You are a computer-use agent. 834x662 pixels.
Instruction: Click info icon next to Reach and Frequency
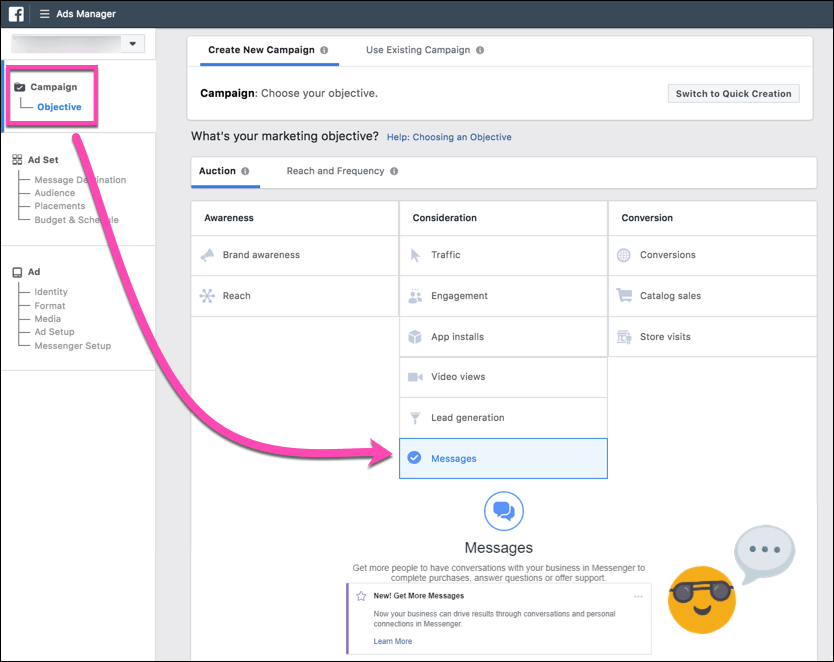pyautogui.click(x=394, y=171)
